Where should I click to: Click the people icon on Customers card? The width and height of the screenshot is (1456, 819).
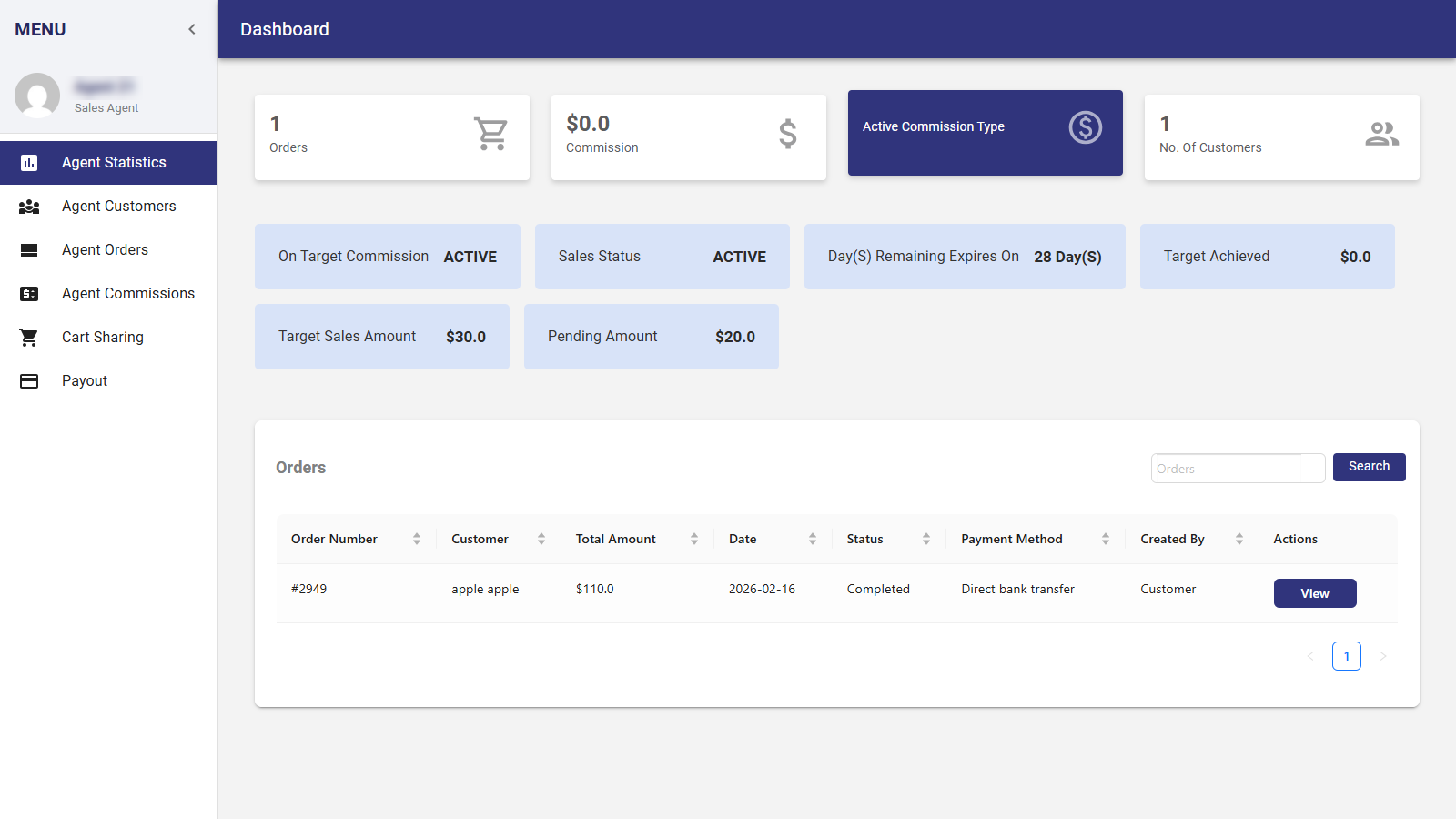[x=1381, y=134]
